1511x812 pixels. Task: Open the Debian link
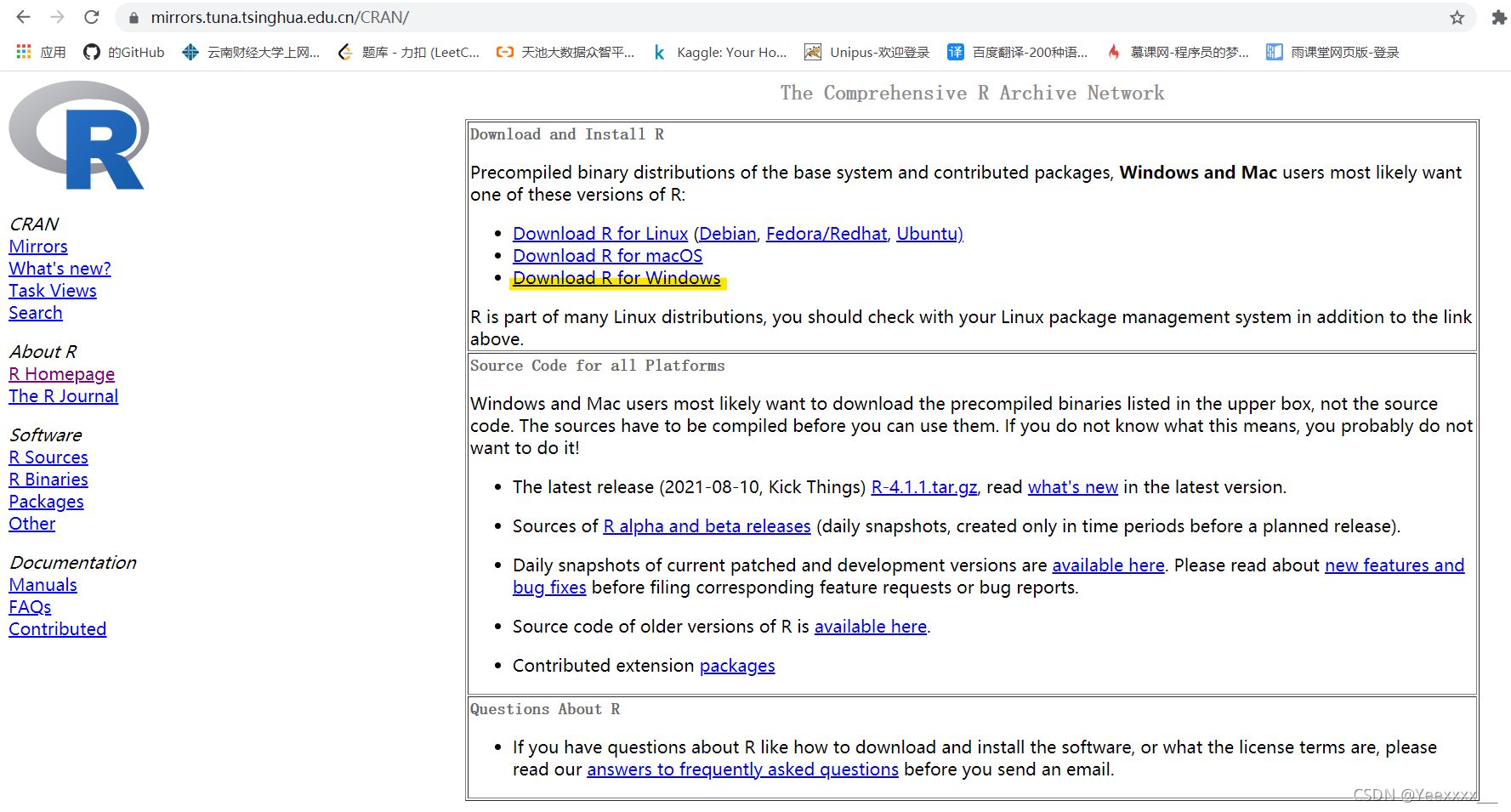(728, 234)
